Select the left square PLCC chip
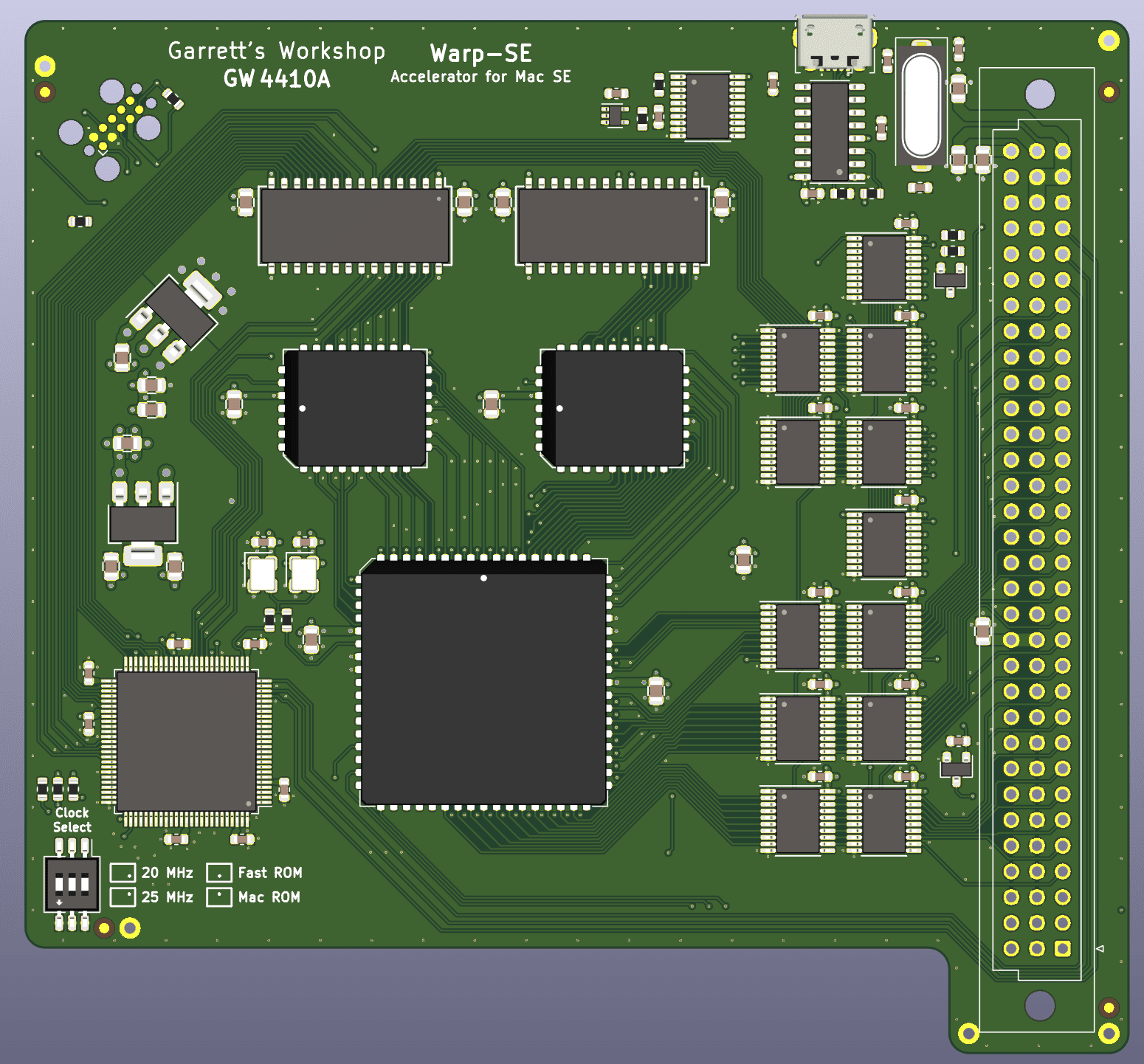This screenshot has height=1064, width=1144. click(x=356, y=408)
